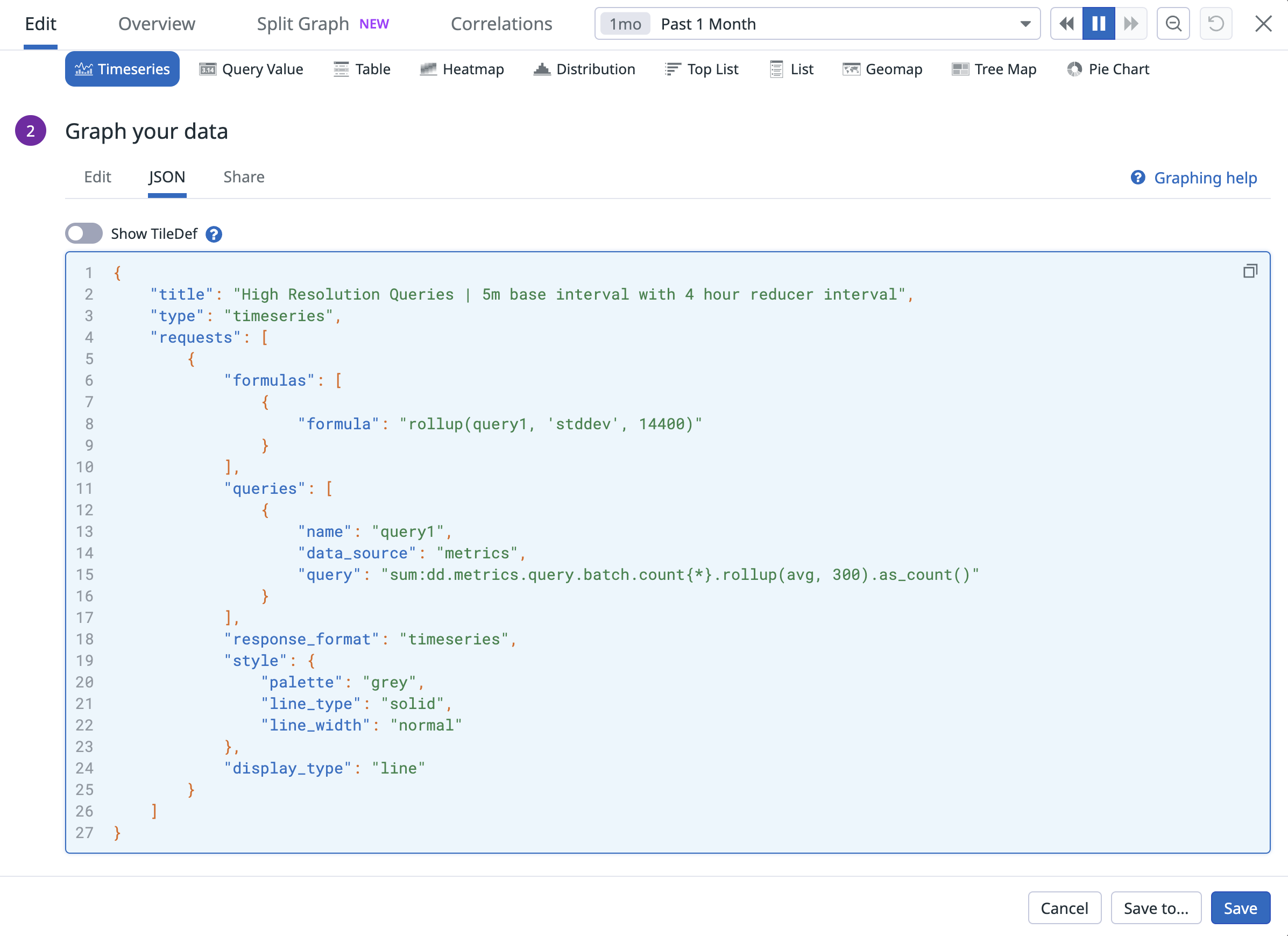The image size is (1288, 936).
Task: Save the graph changes
Action: (x=1240, y=907)
